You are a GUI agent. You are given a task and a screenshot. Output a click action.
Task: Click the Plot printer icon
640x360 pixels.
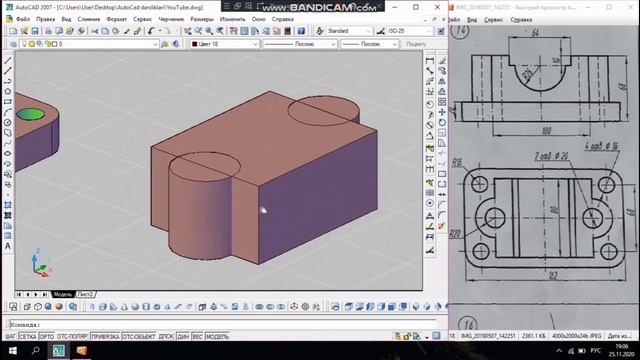(48, 31)
